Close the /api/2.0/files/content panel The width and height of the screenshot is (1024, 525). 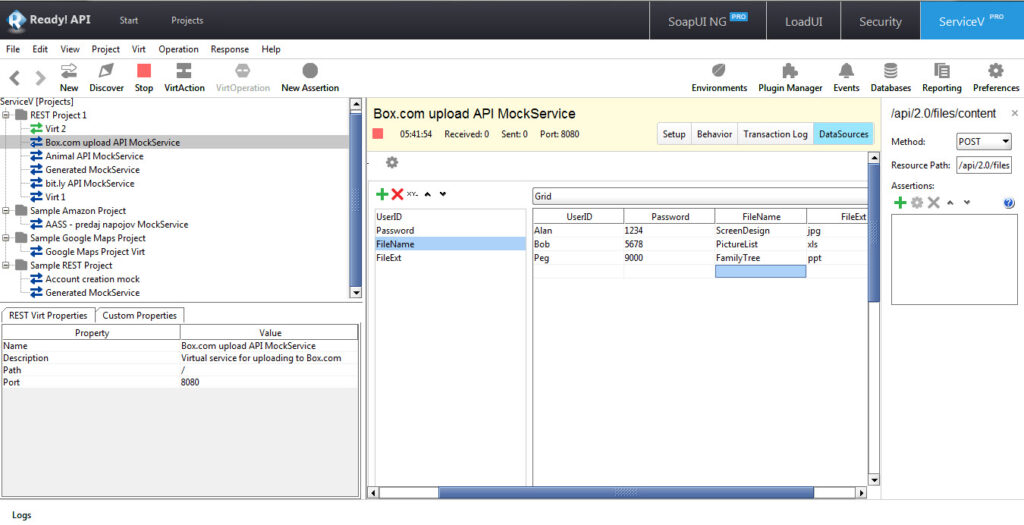tap(1014, 114)
